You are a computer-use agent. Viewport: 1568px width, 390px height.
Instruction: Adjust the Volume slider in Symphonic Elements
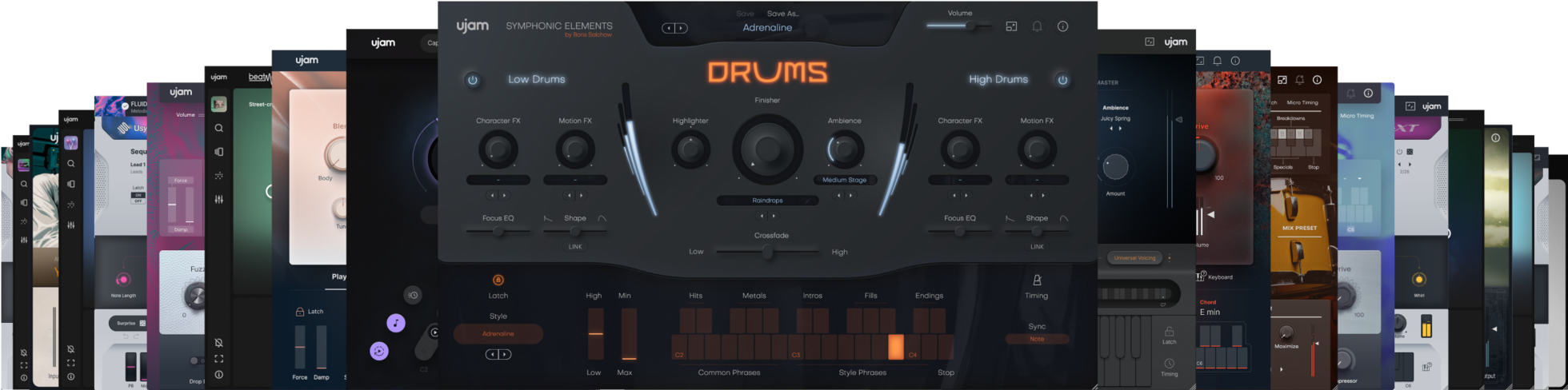coord(959,26)
